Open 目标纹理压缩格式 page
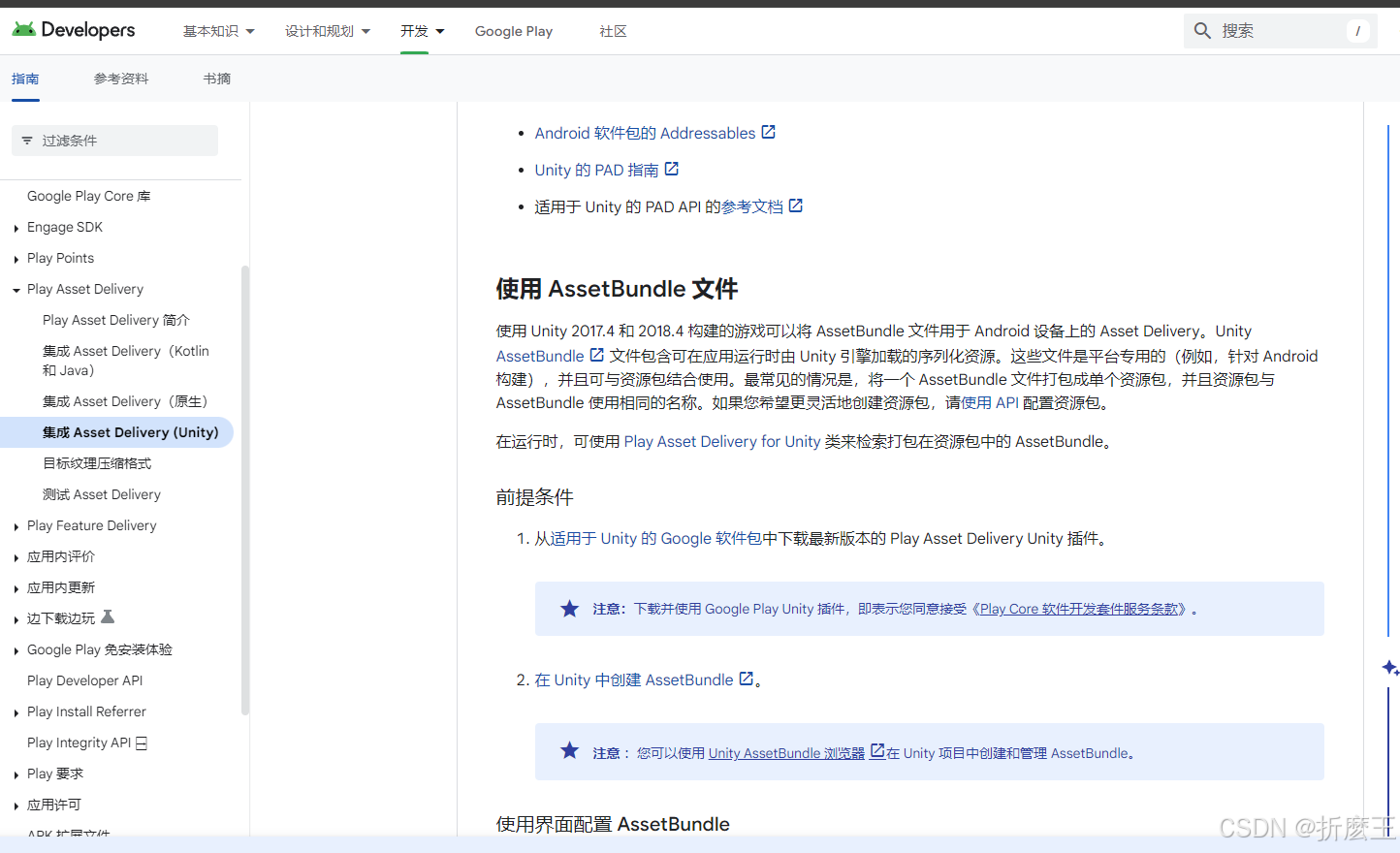This screenshot has height=853, width=1400. pos(97,463)
